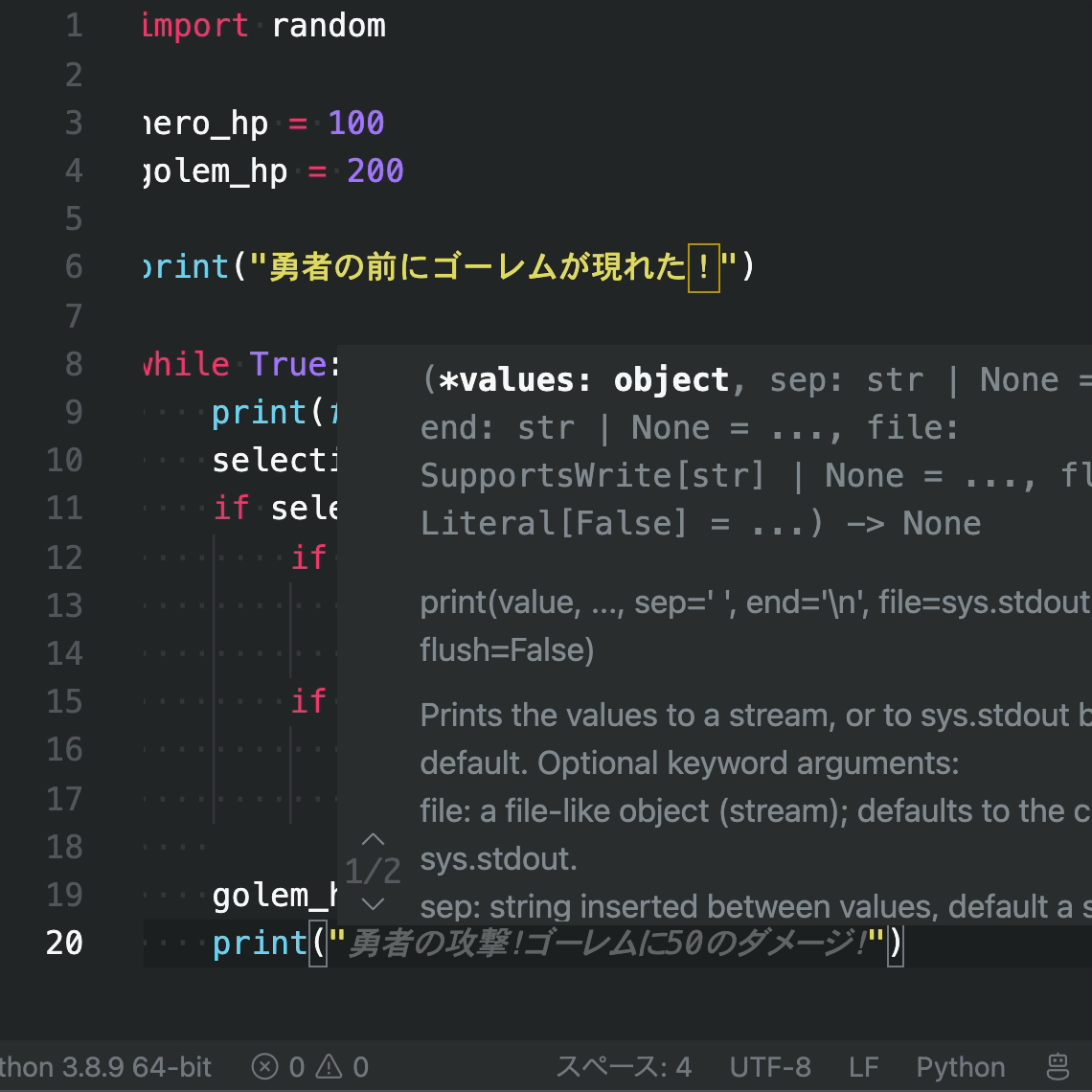
Task: Click *values: object parameter in tooltip
Action: pyautogui.click(x=583, y=380)
